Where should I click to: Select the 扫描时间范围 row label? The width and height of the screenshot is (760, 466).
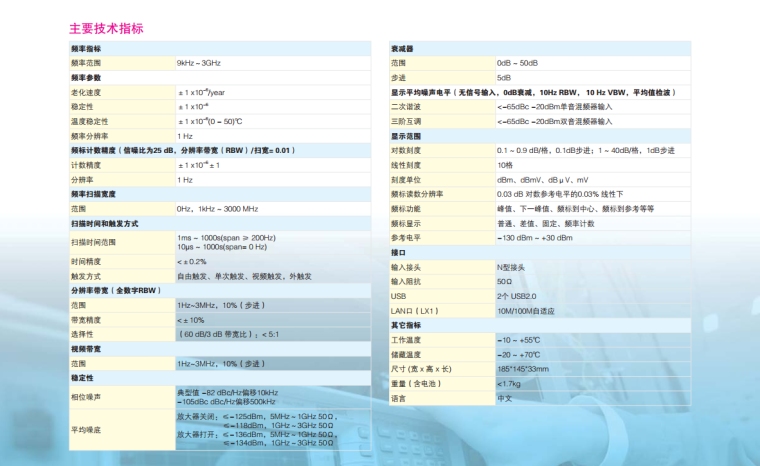(93, 242)
